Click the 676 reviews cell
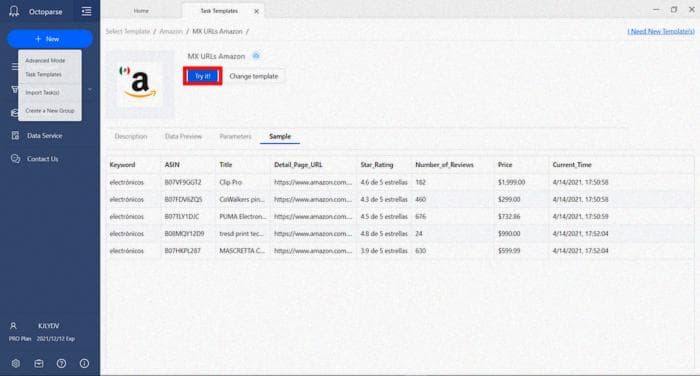Viewport: 700px width, 376px height. click(x=421, y=217)
